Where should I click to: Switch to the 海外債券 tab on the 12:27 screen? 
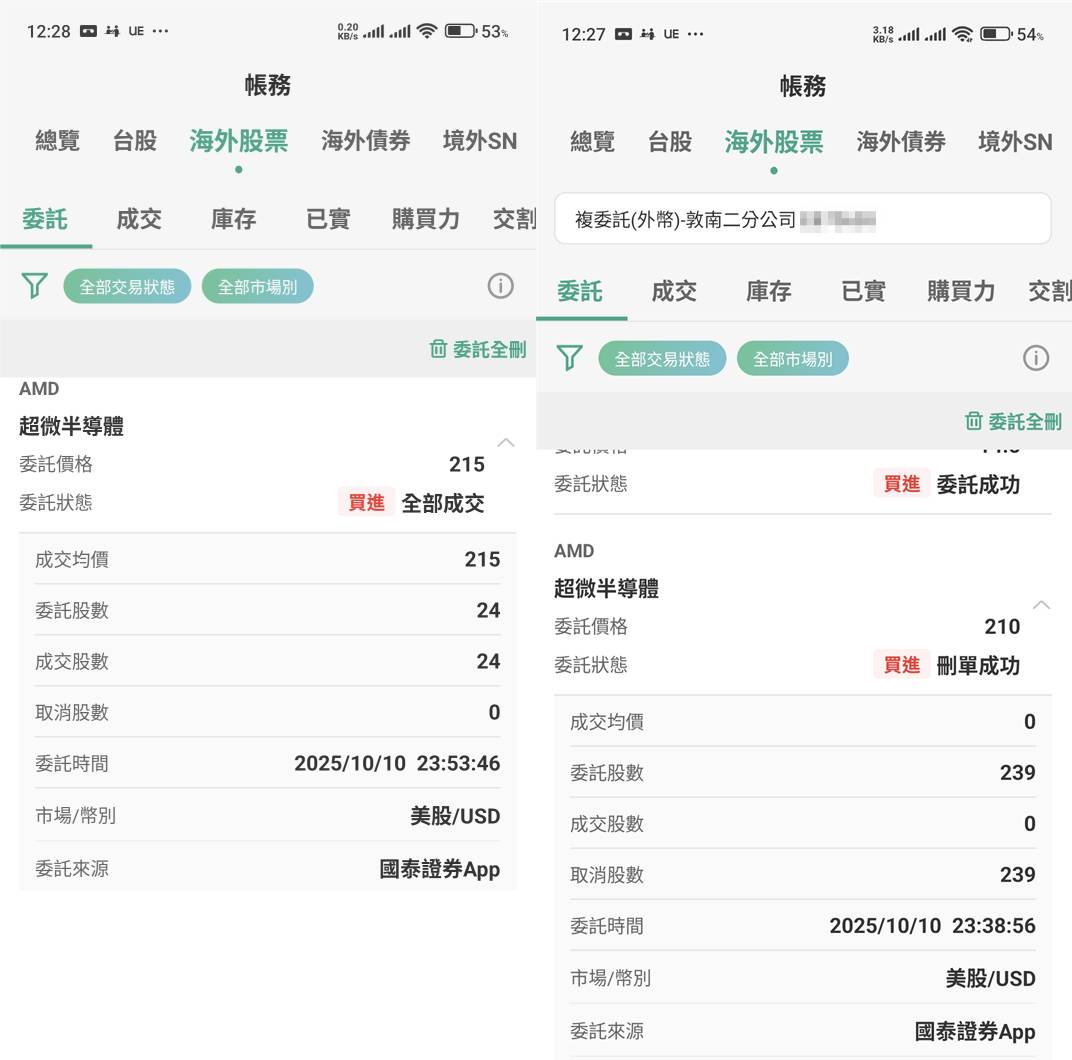pyautogui.click(x=900, y=142)
